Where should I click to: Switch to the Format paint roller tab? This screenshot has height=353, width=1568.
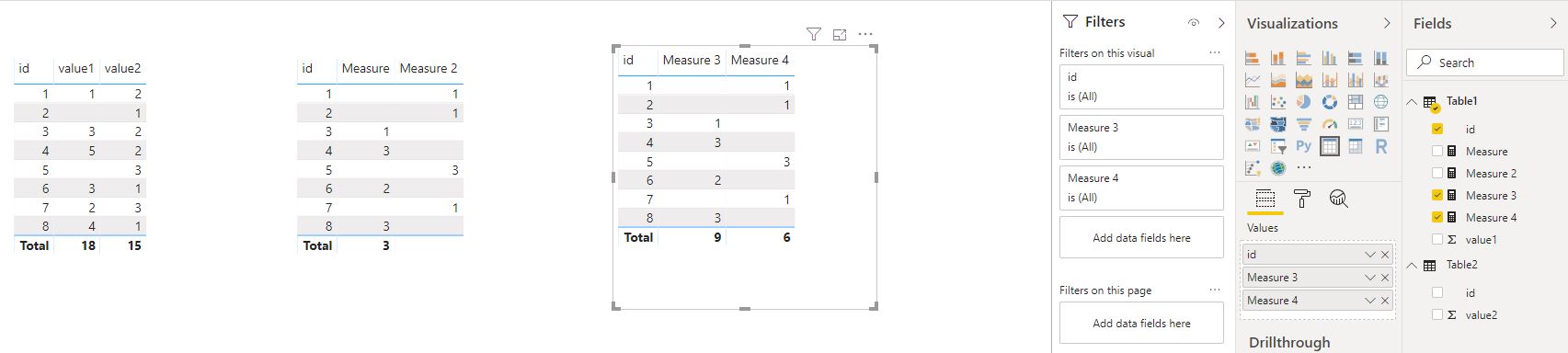click(x=1302, y=199)
